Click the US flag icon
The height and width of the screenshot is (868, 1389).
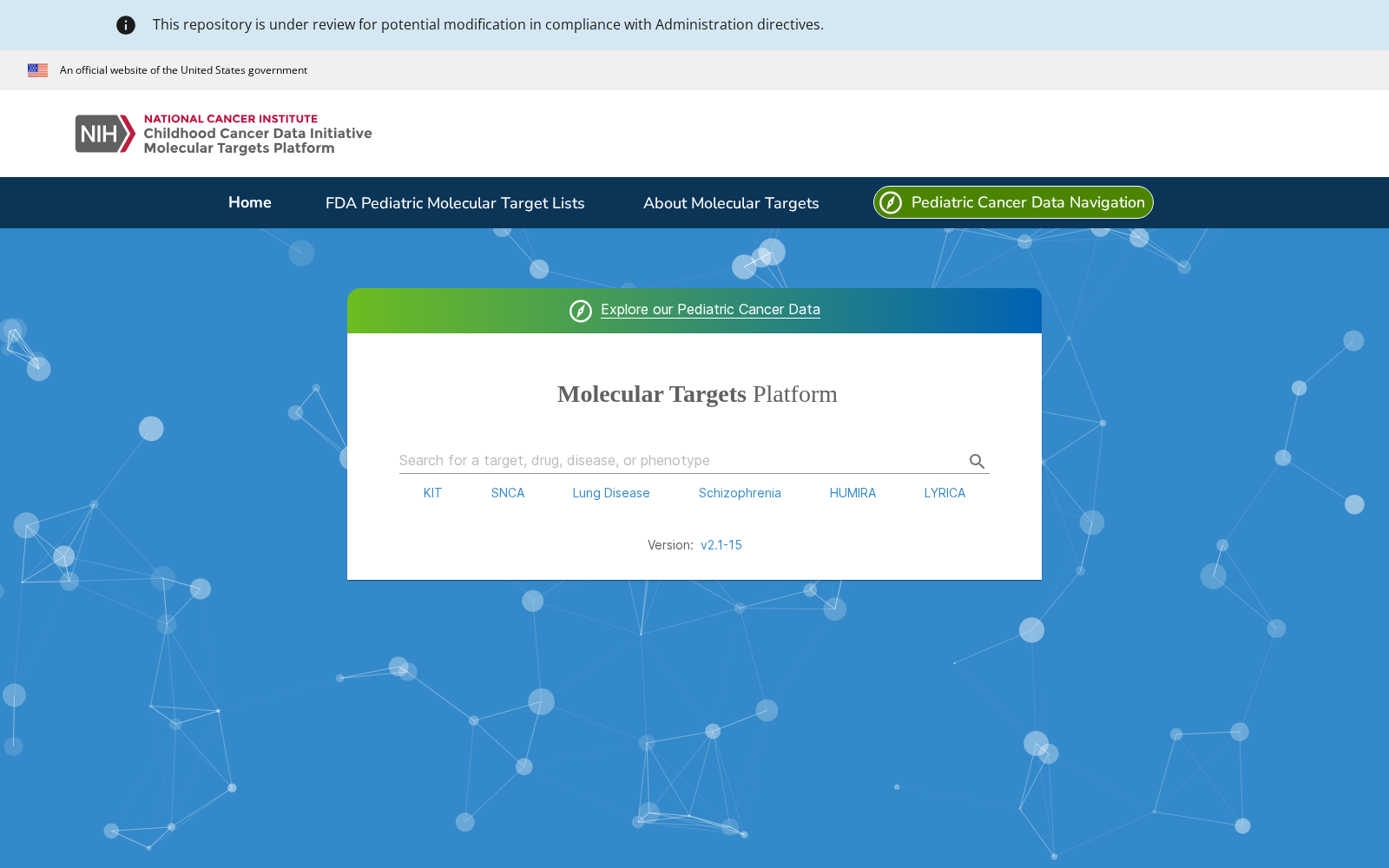(37, 70)
